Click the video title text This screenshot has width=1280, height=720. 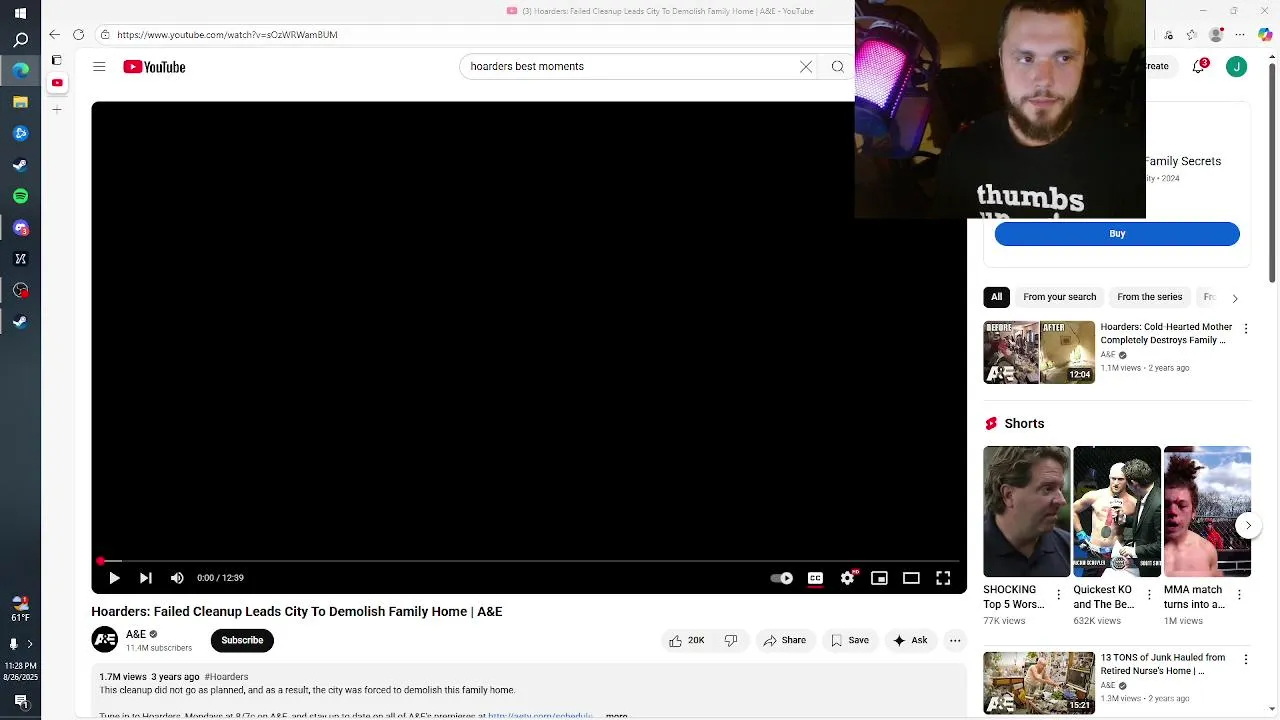click(297, 612)
